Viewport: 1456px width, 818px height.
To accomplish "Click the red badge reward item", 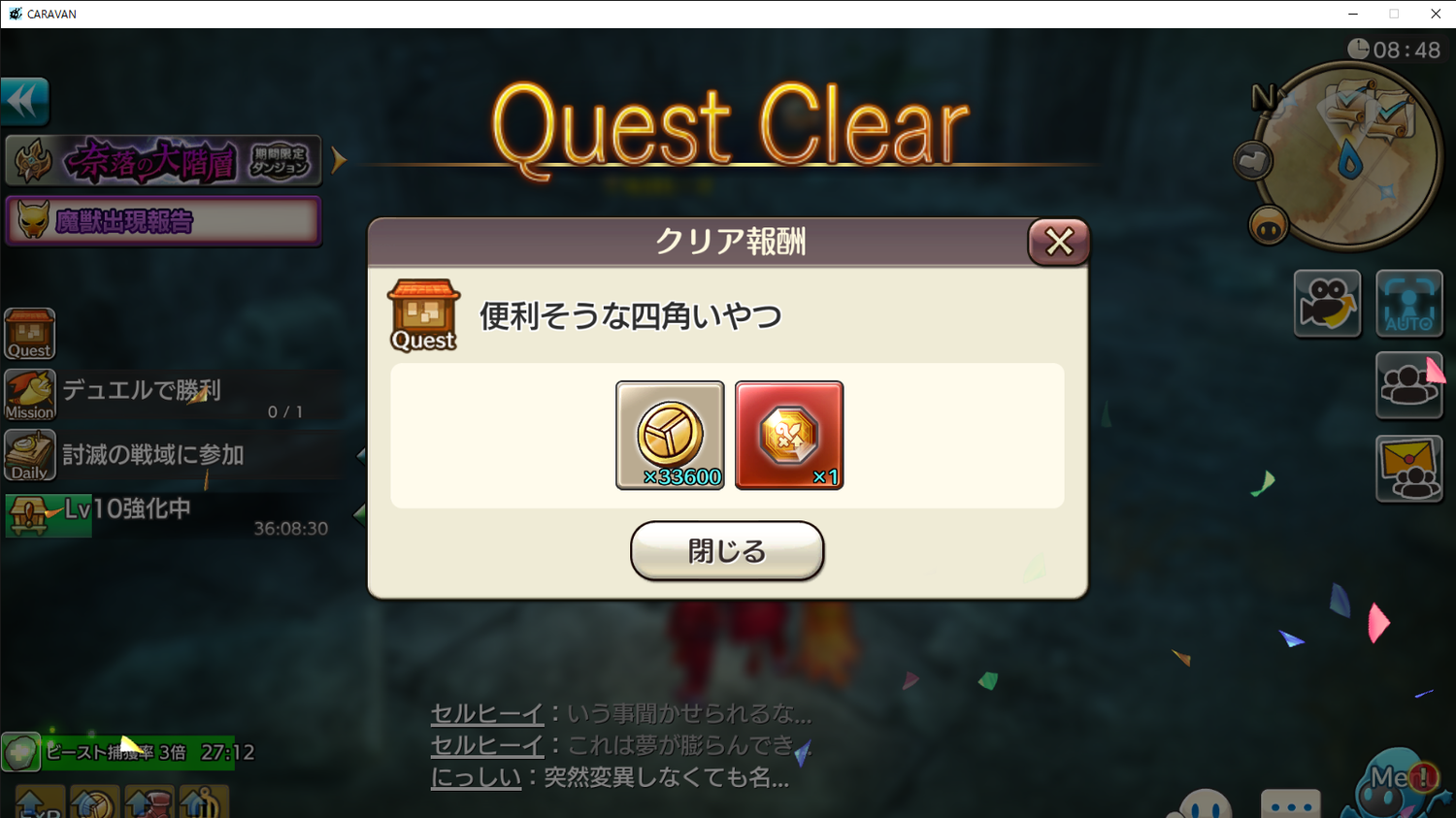I will point(789,435).
